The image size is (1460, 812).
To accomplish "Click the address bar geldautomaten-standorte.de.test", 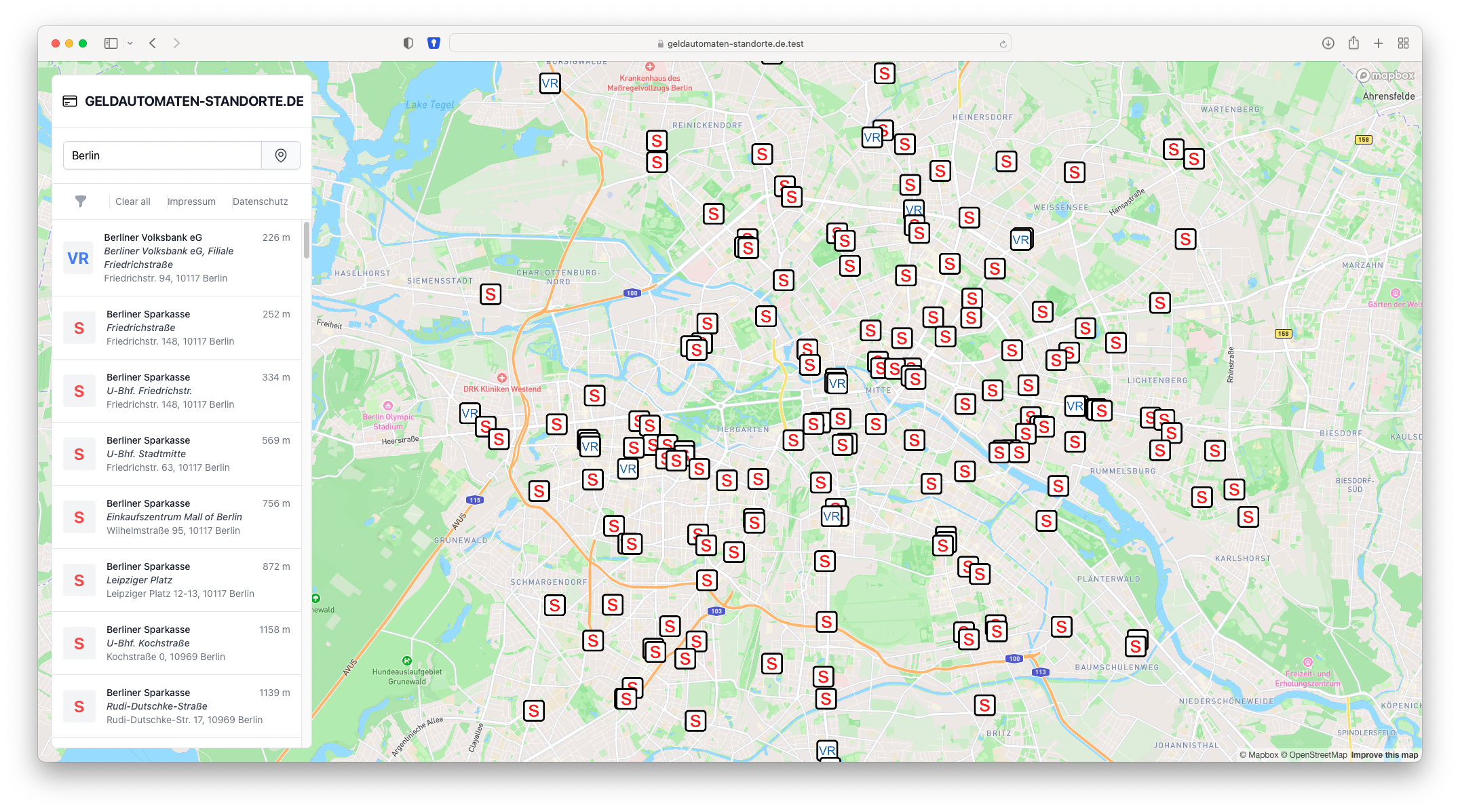I will [730, 43].
